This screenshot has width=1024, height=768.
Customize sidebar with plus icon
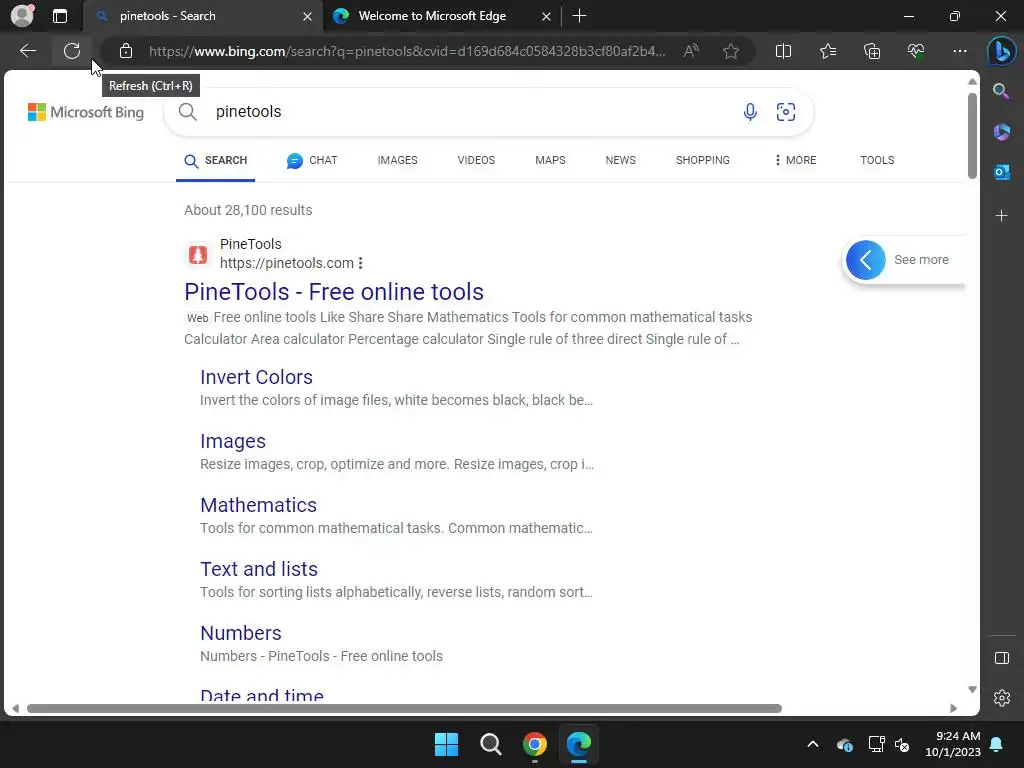pyautogui.click(x=1001, y=216)
